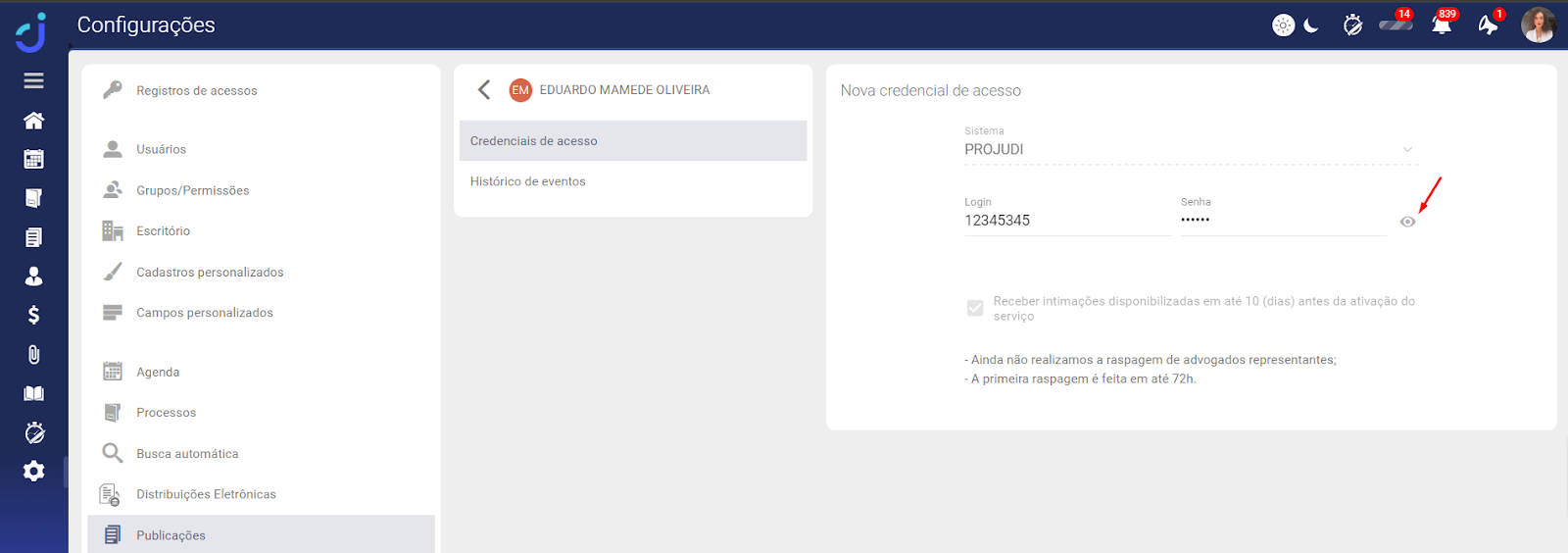
Task: Click the Senha password field
Action: click(1282, 221)
